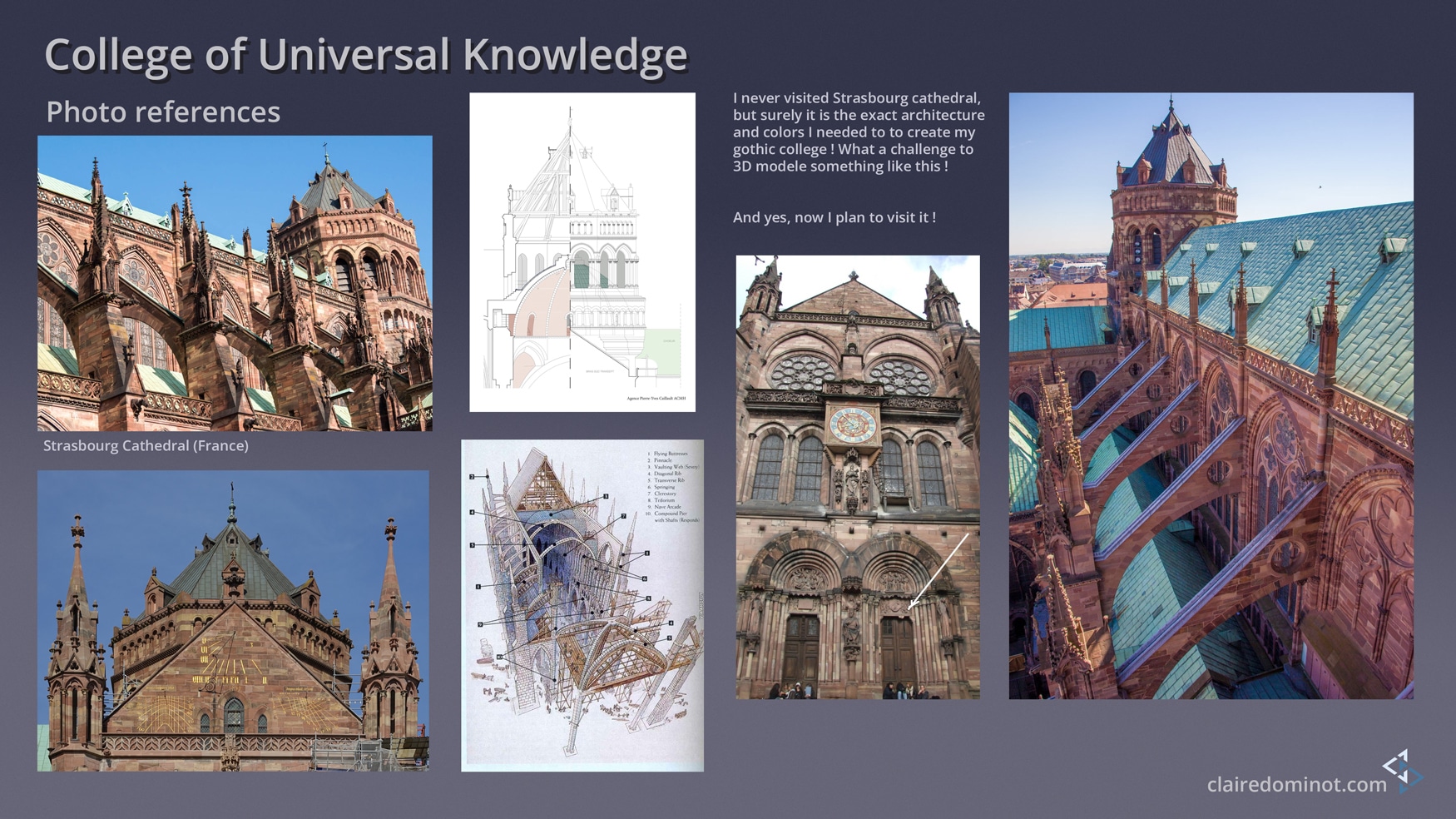Click the Photo references subtitle
Image resolution: width=1456 pixels, height=819 pixels.
click(x=163, y=112)
